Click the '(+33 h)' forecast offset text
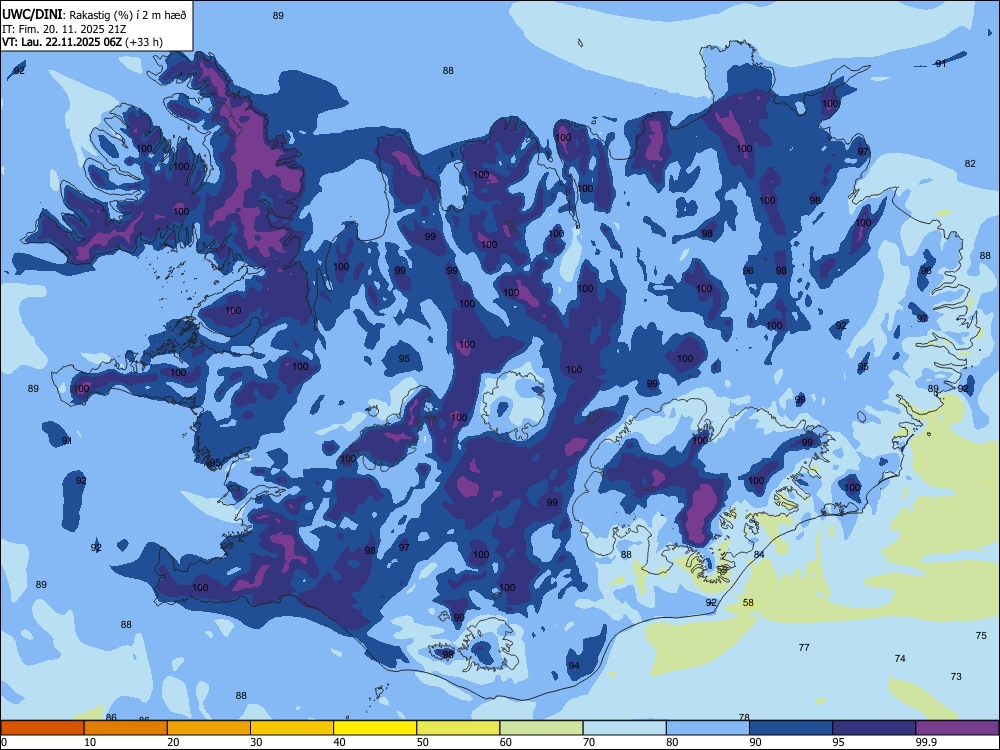 144,42
